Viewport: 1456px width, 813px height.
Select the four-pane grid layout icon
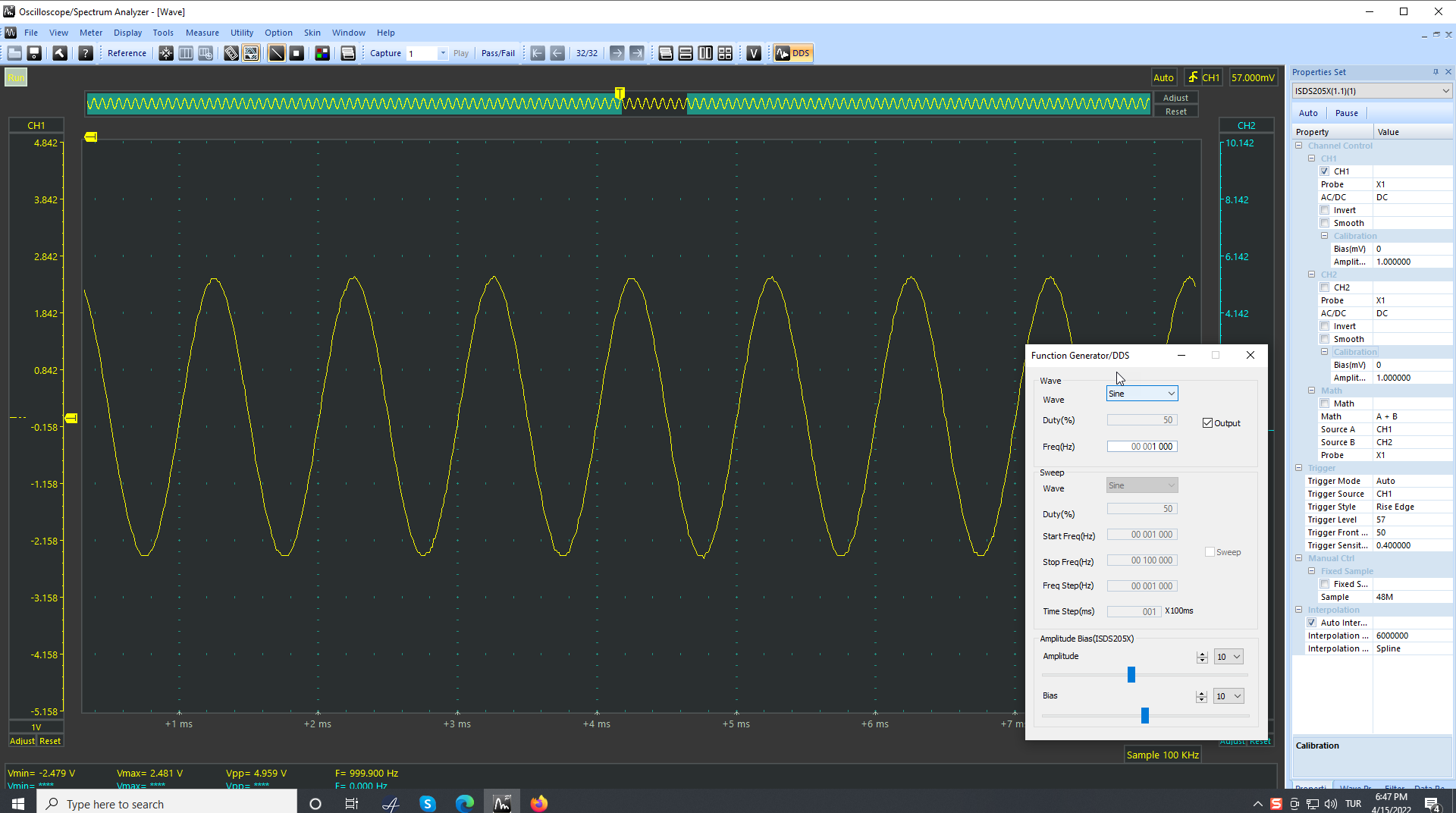click(725, 53)
